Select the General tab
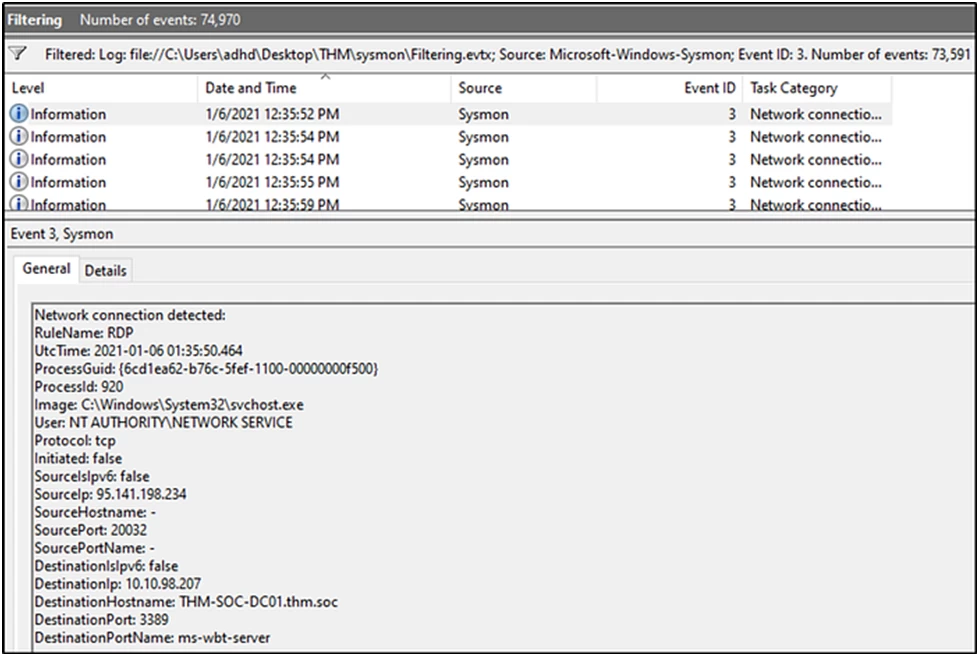979x656 pixels. [x=45, y=270]
